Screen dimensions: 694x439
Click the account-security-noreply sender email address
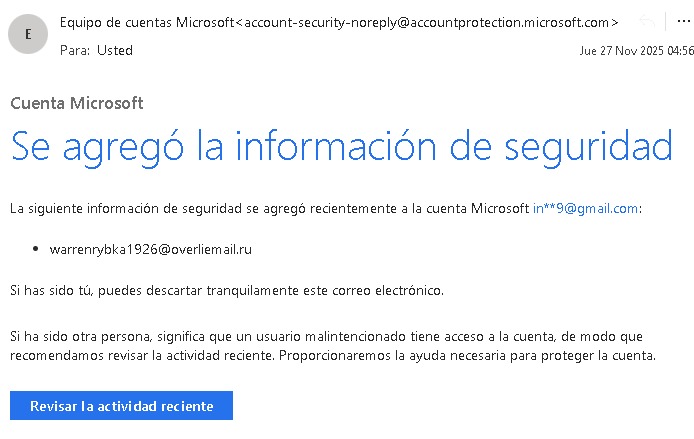coord(432,21)
